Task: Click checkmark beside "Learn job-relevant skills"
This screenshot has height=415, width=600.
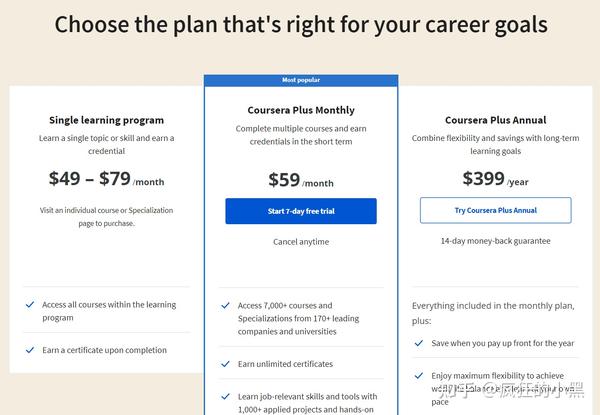Action: click(x=226, y=397)
